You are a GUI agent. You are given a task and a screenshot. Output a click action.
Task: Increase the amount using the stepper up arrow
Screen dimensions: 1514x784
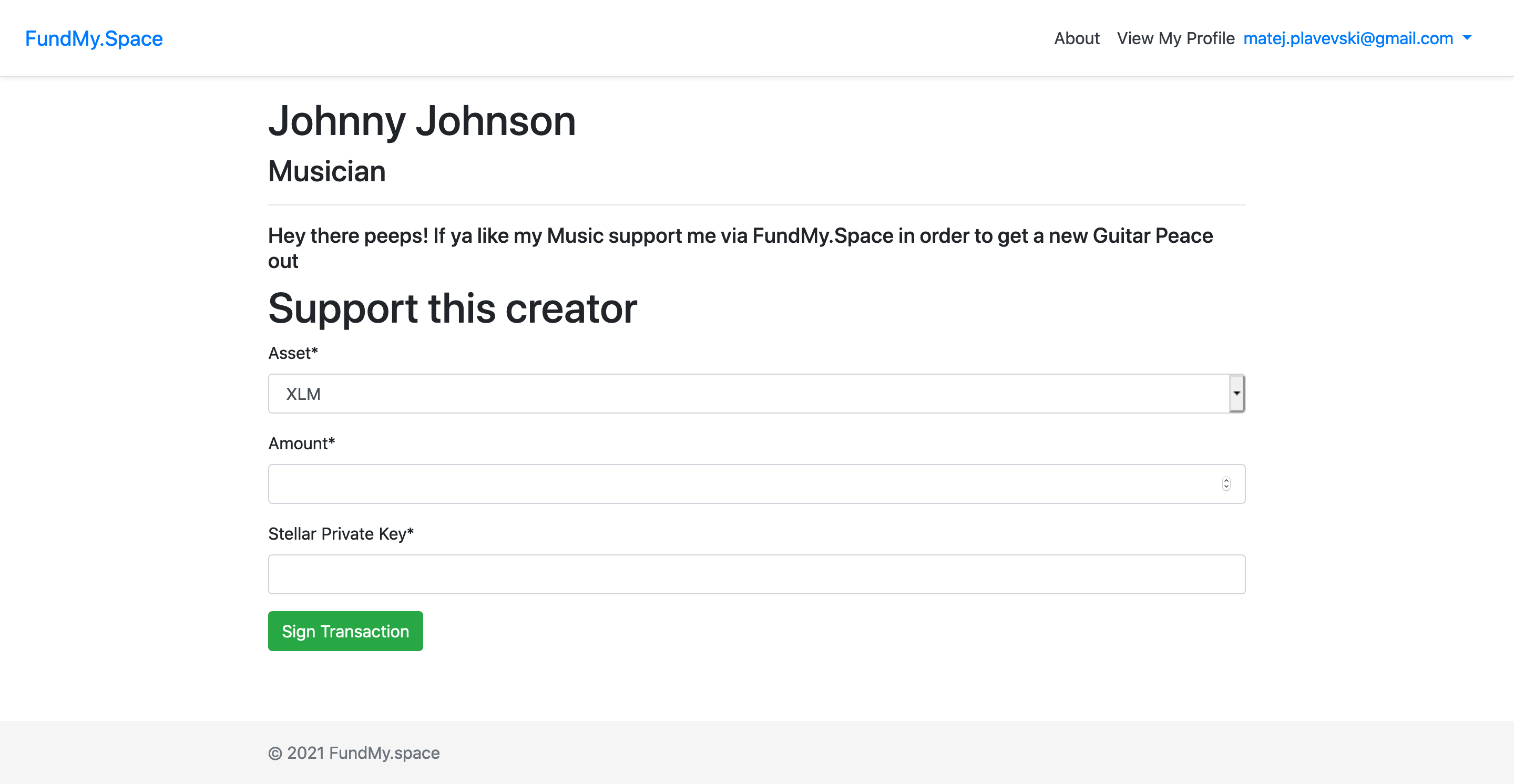[x=1226, y=480]
